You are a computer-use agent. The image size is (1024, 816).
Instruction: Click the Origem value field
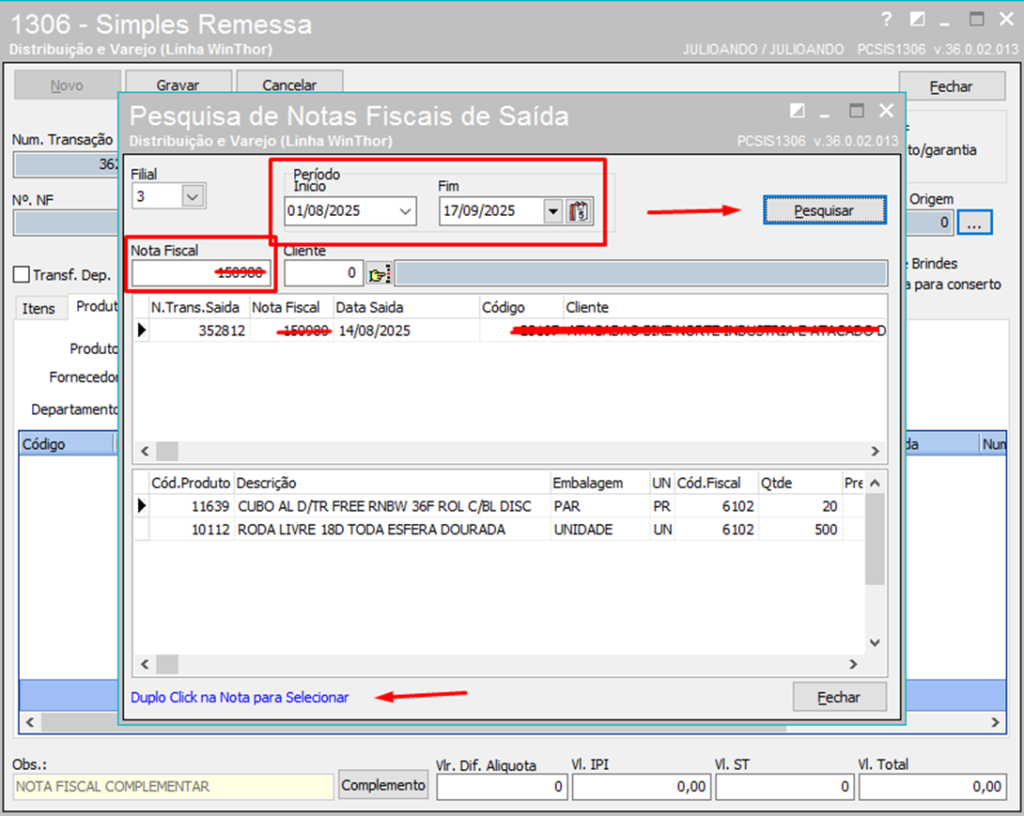pos(930,223)
